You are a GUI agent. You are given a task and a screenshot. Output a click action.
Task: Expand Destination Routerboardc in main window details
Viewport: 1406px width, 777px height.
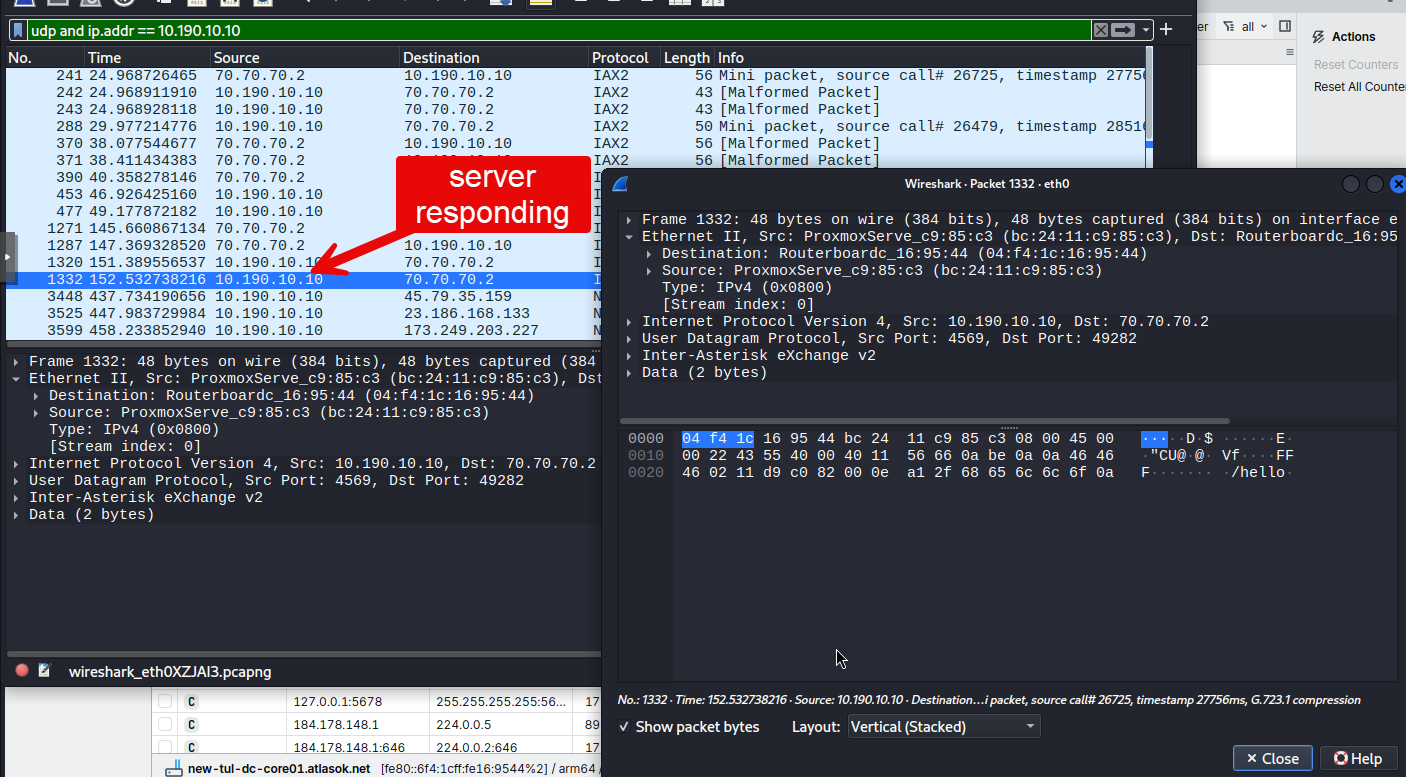click(x=36, y=396)
